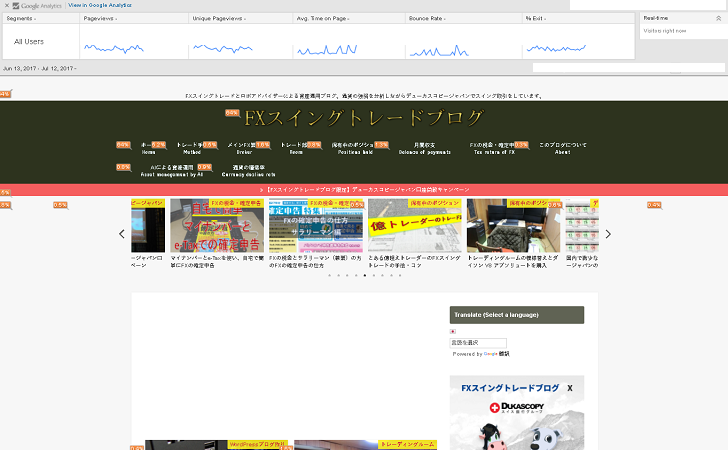Open the Avg. Time on Page dropdown
Viewport: 728px width, 450px height.
[323, 19]
